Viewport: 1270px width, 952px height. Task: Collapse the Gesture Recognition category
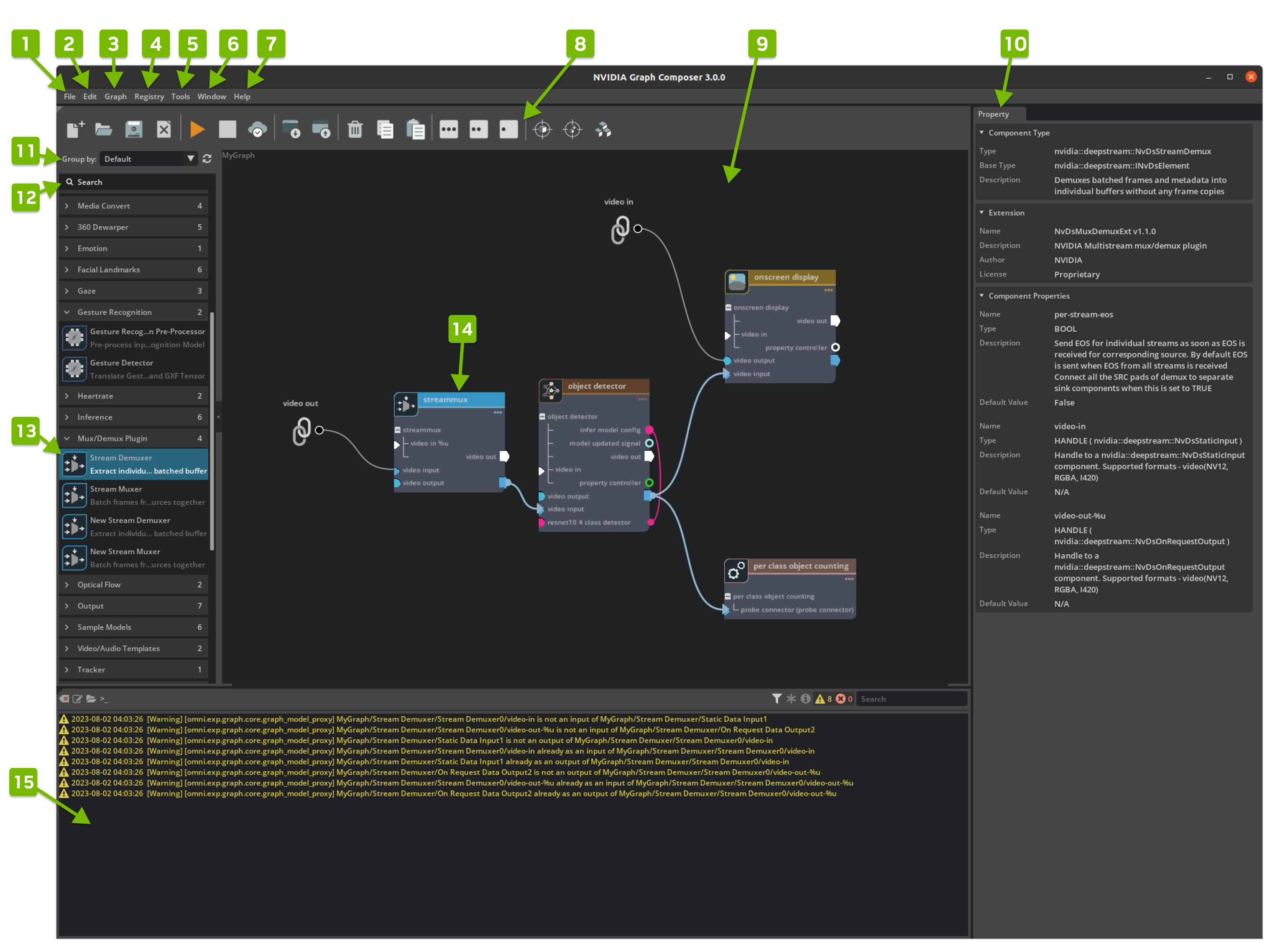tap(133, 312)
